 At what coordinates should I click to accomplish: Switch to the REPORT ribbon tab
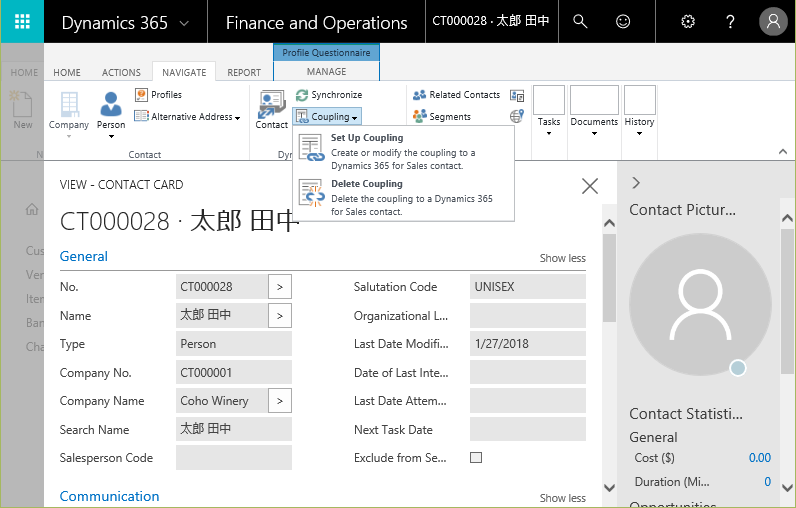[x=244, y=73]
